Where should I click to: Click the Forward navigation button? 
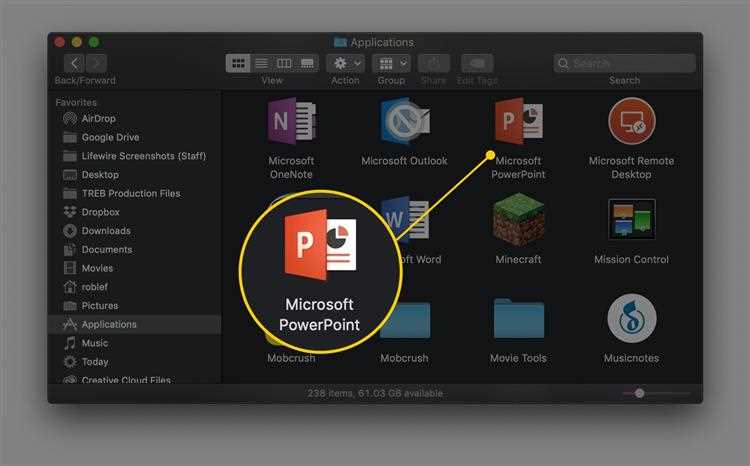(x=97, y=63)
